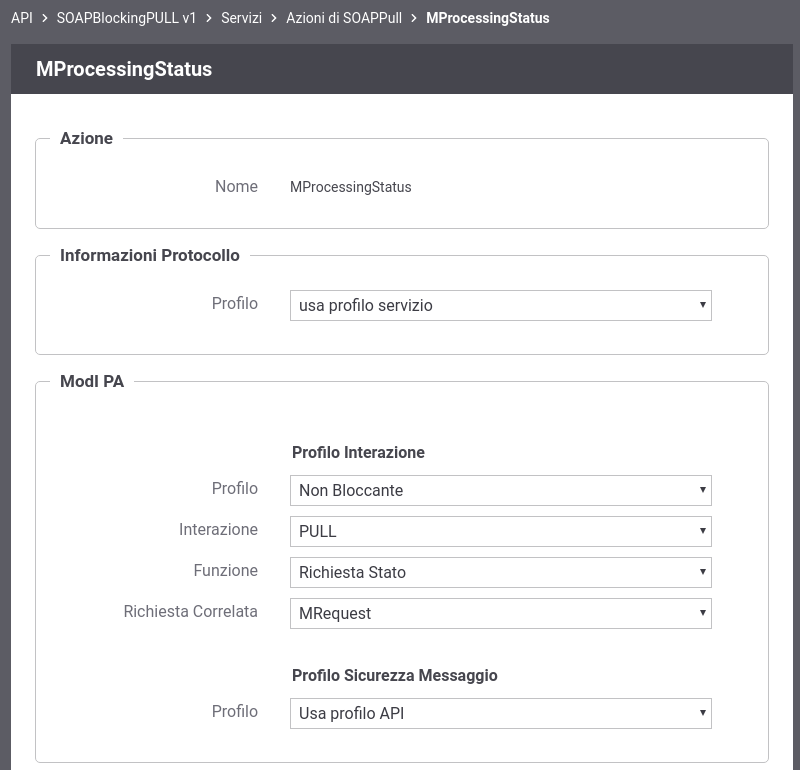
Task: Go to the API breadcrumb link
Action: pyautogui.click(x=21, y=18)
